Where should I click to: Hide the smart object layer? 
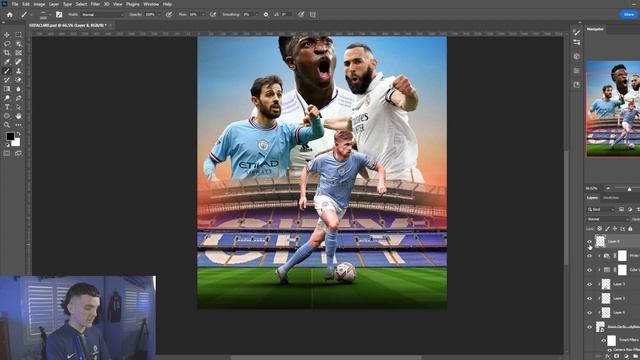[x=589, y=327]
